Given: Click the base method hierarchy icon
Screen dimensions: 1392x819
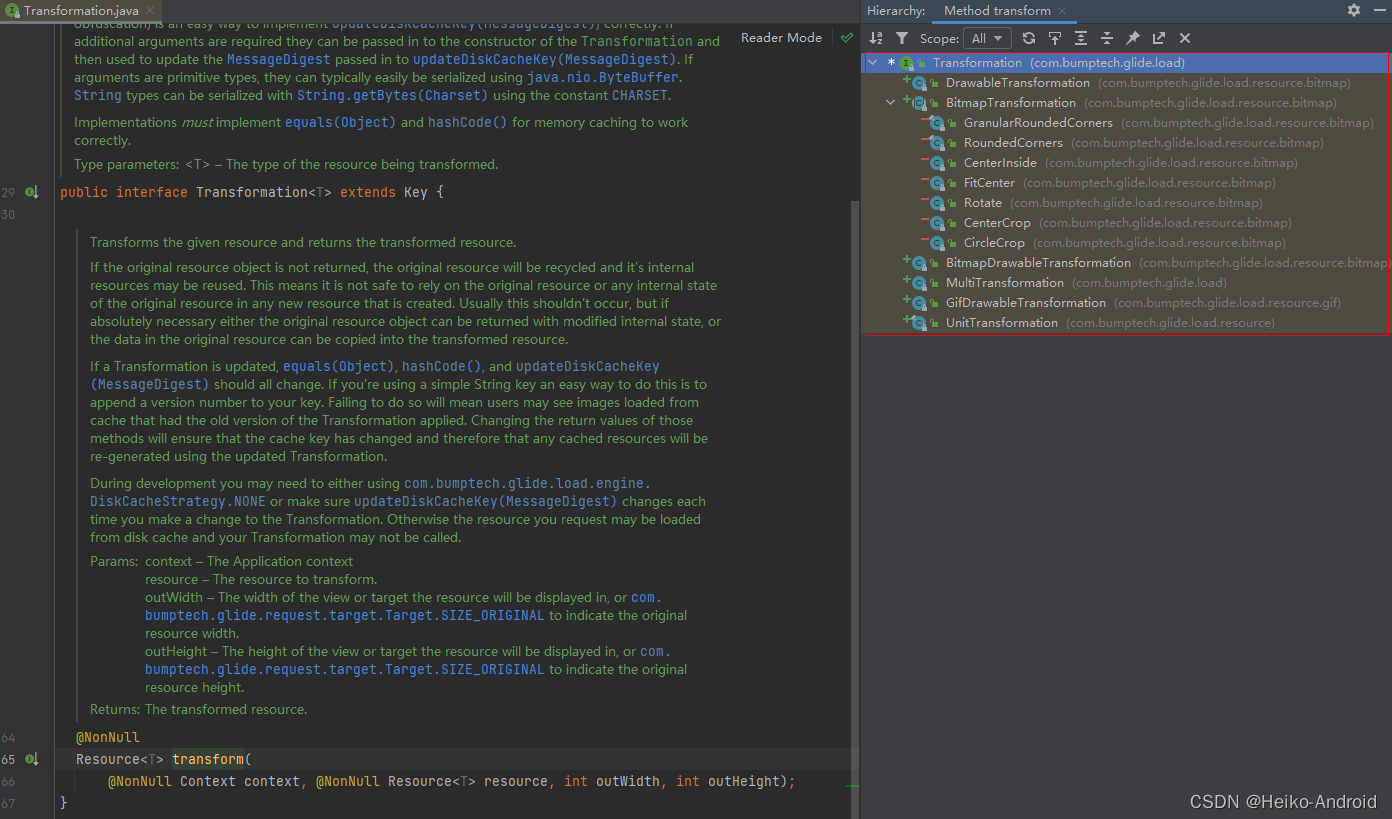Looking at the screenshot, I should (x=1055, y=38).
